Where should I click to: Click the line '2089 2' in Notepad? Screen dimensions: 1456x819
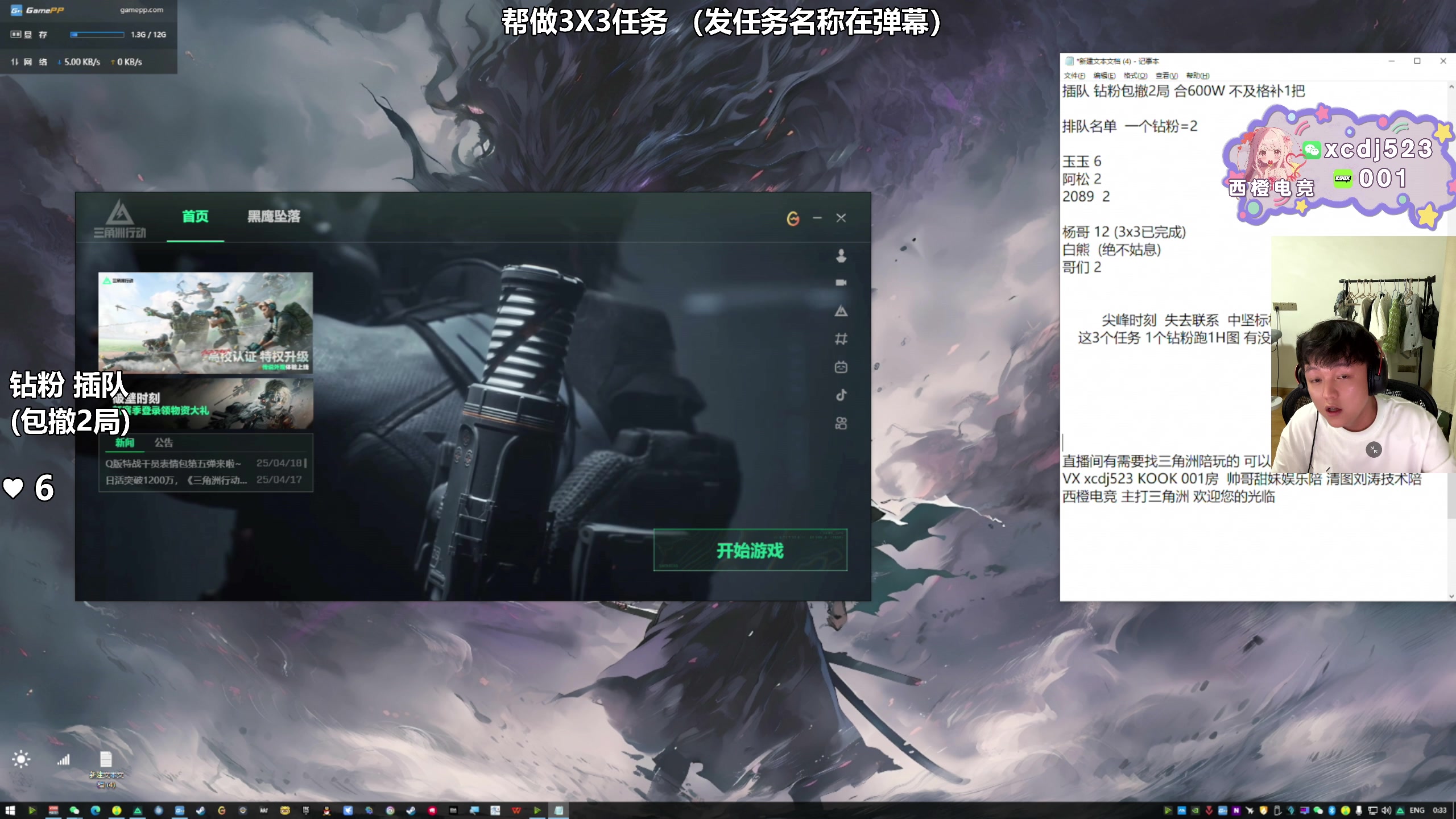click(x=1086, y=197)
